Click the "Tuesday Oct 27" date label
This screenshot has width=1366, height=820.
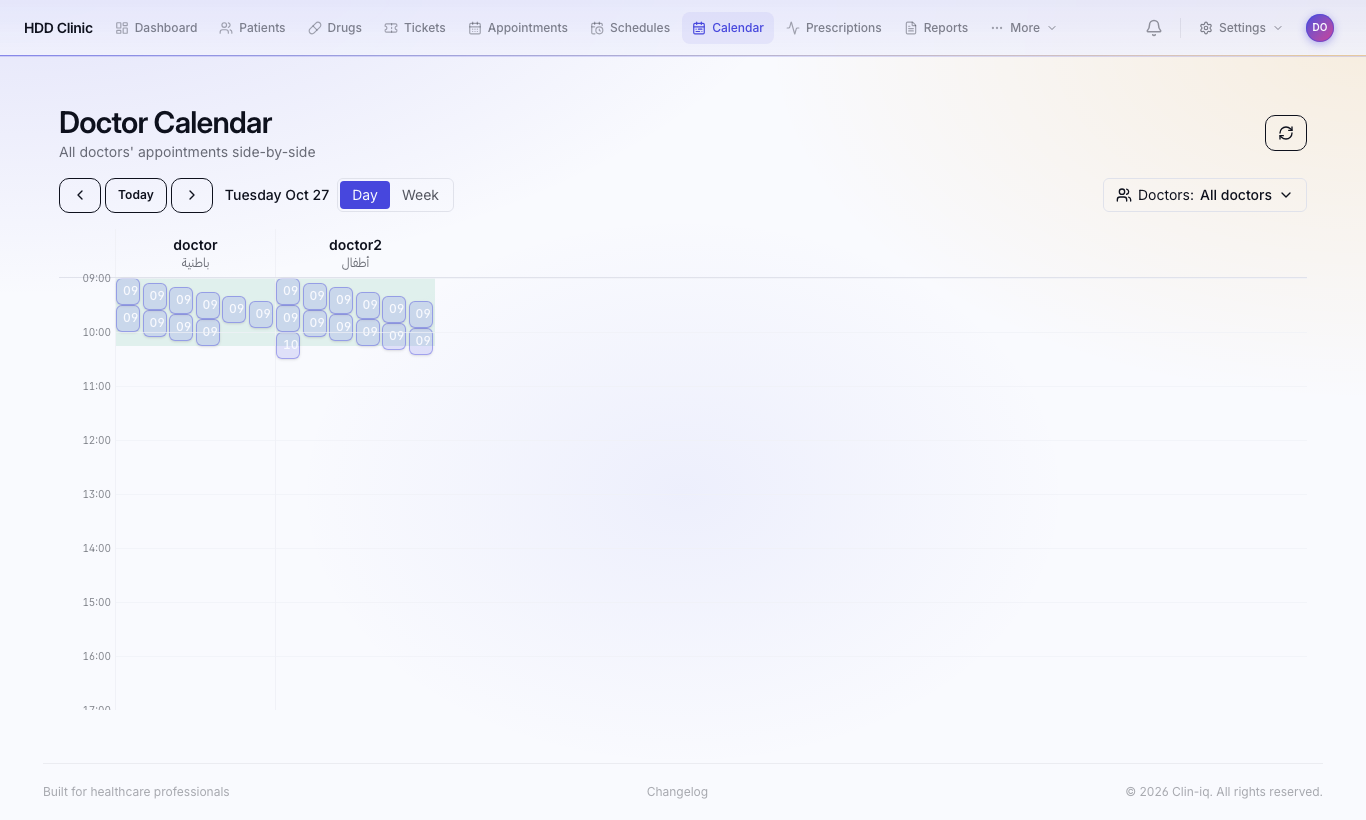click(x=277, y=195)
